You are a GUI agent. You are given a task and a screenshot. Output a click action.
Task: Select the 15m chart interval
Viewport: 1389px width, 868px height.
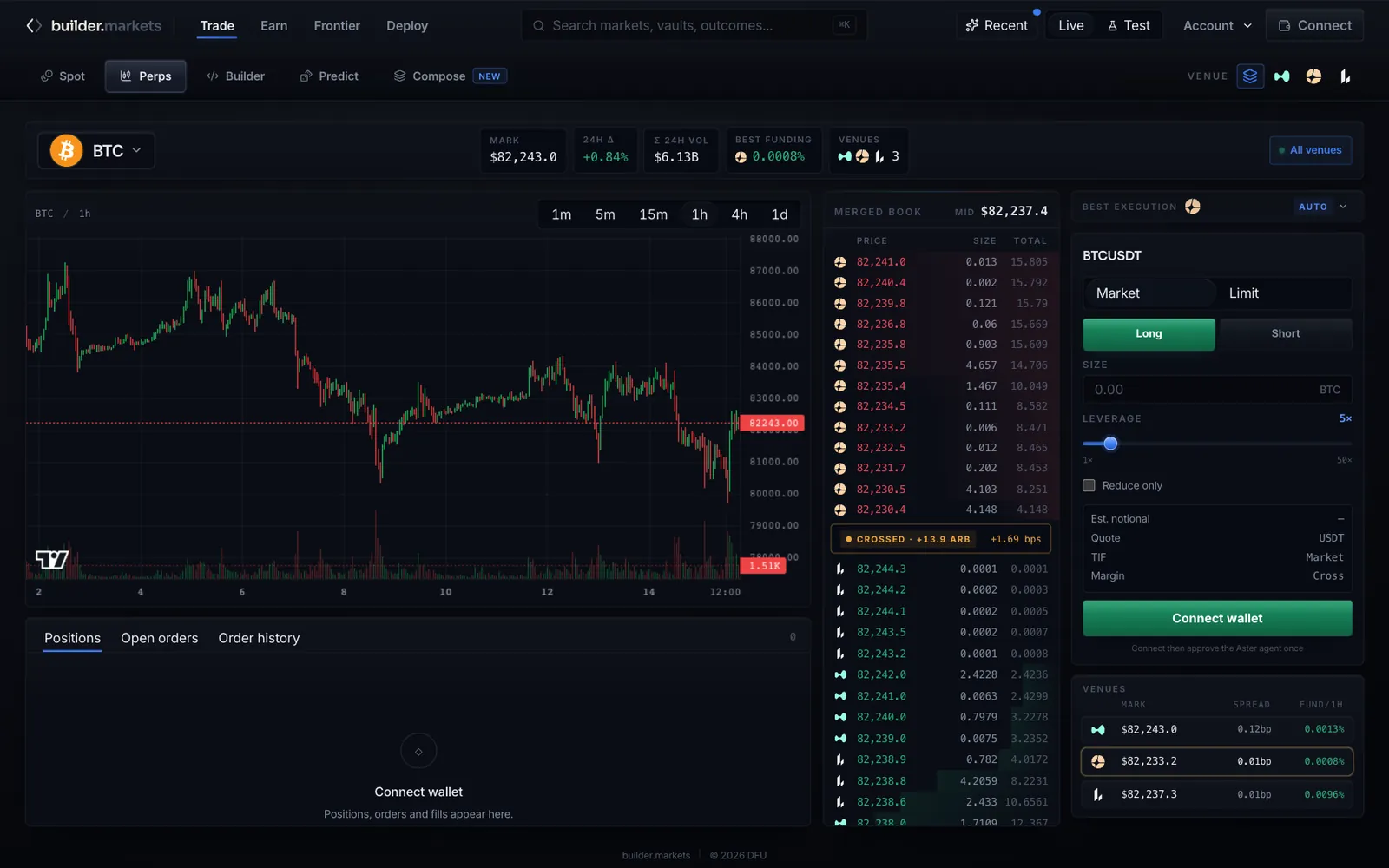[654, 214]
